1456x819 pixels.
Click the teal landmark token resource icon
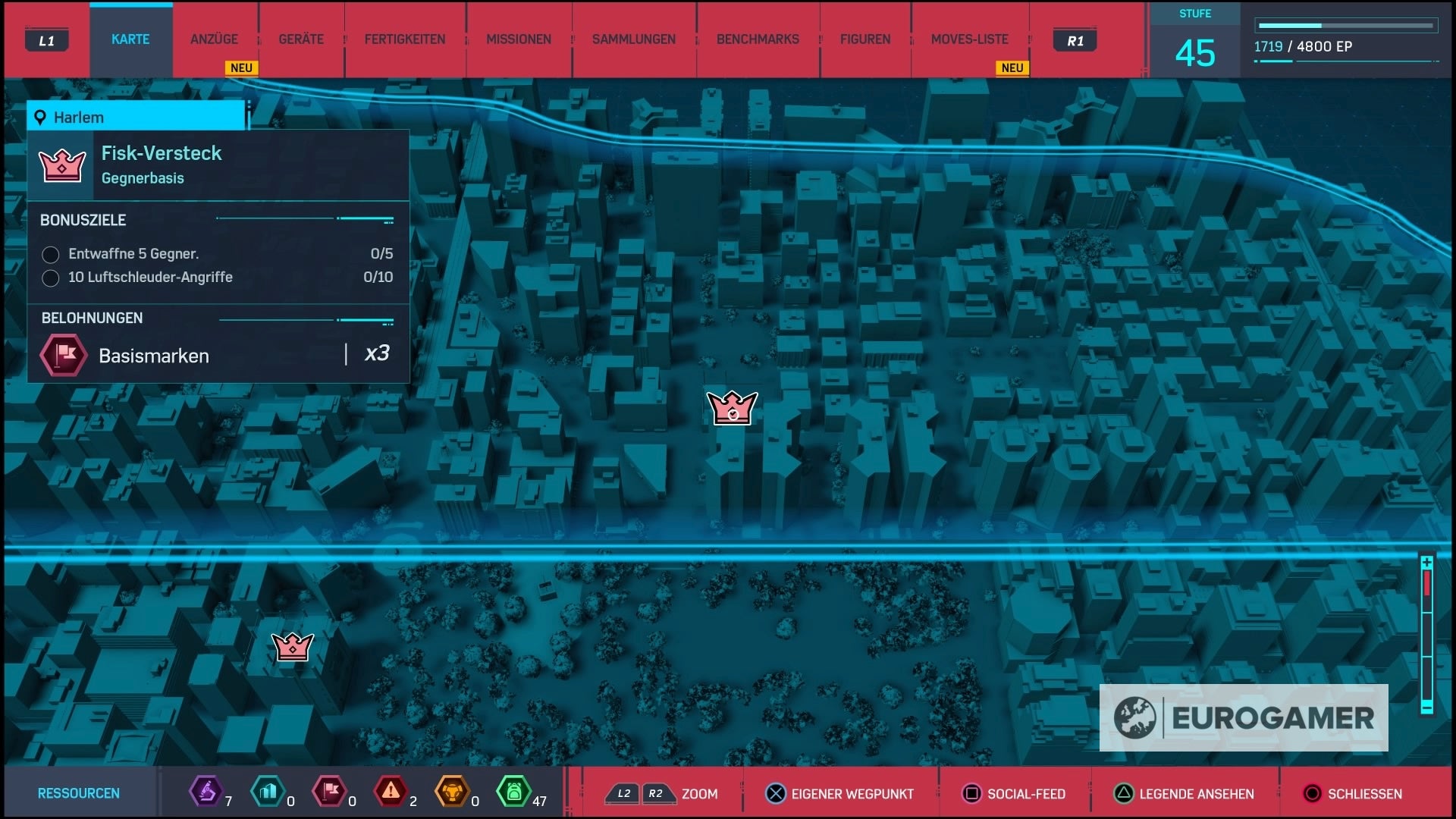[x=268, y=792]
